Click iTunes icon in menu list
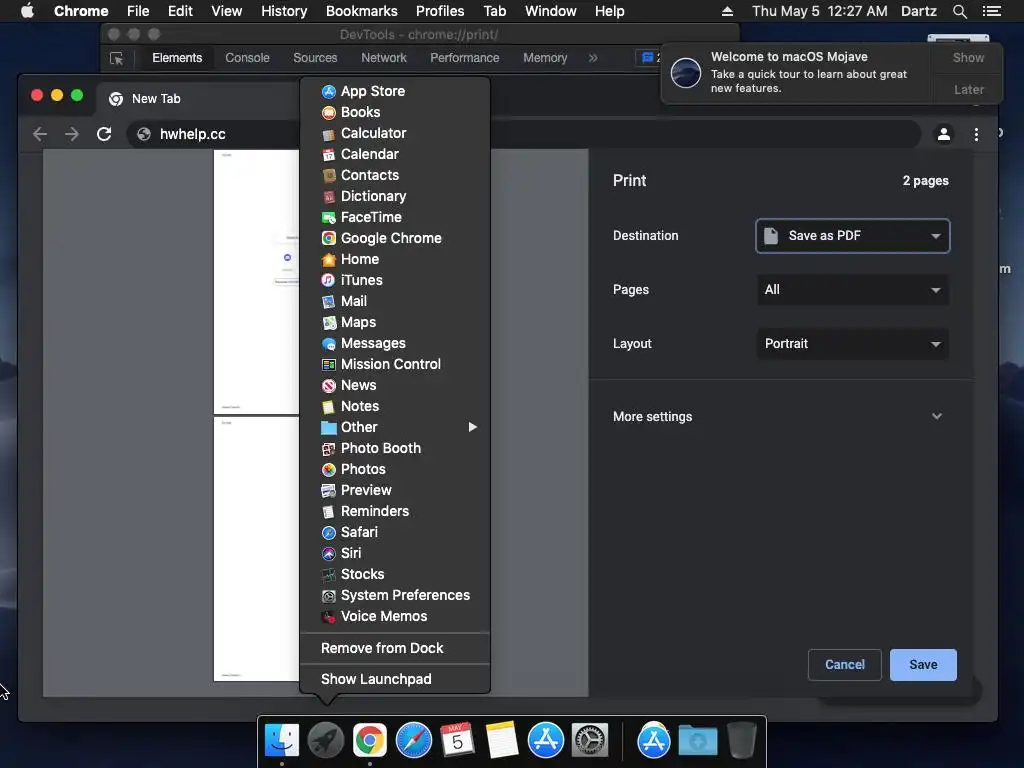This screenshot has width=1024, height=768. coord(328,280)
